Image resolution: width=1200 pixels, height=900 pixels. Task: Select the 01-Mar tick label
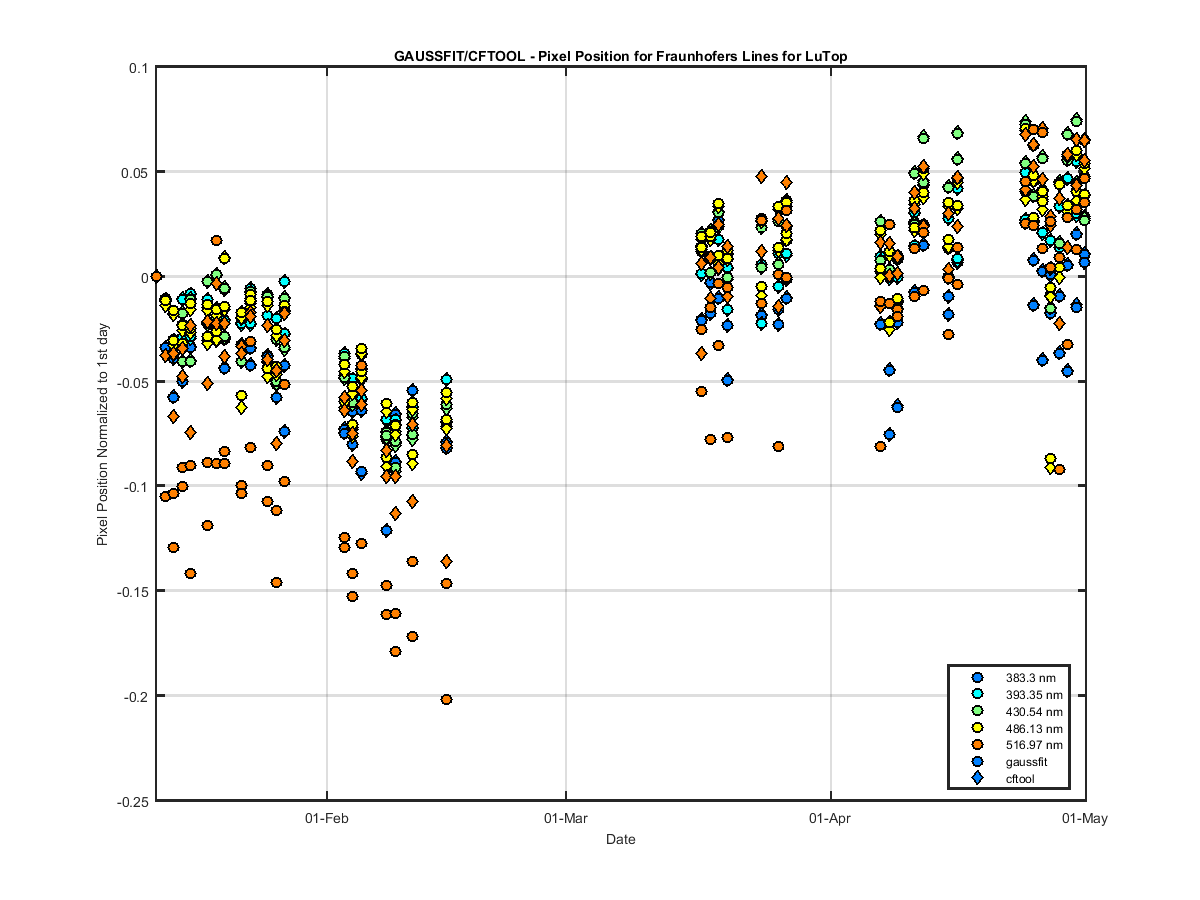click(566, 818)
